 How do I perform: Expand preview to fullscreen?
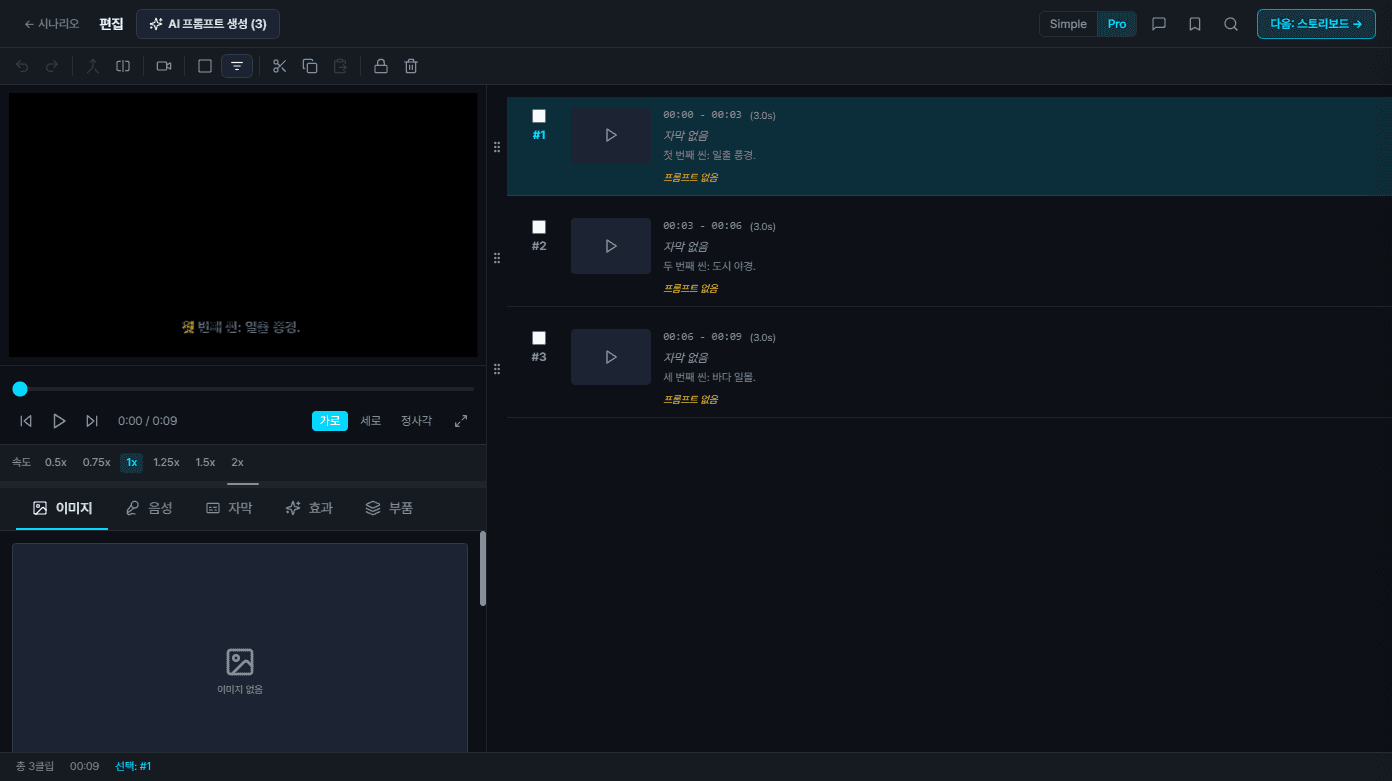pyautogui.click(x=461, y=421)
